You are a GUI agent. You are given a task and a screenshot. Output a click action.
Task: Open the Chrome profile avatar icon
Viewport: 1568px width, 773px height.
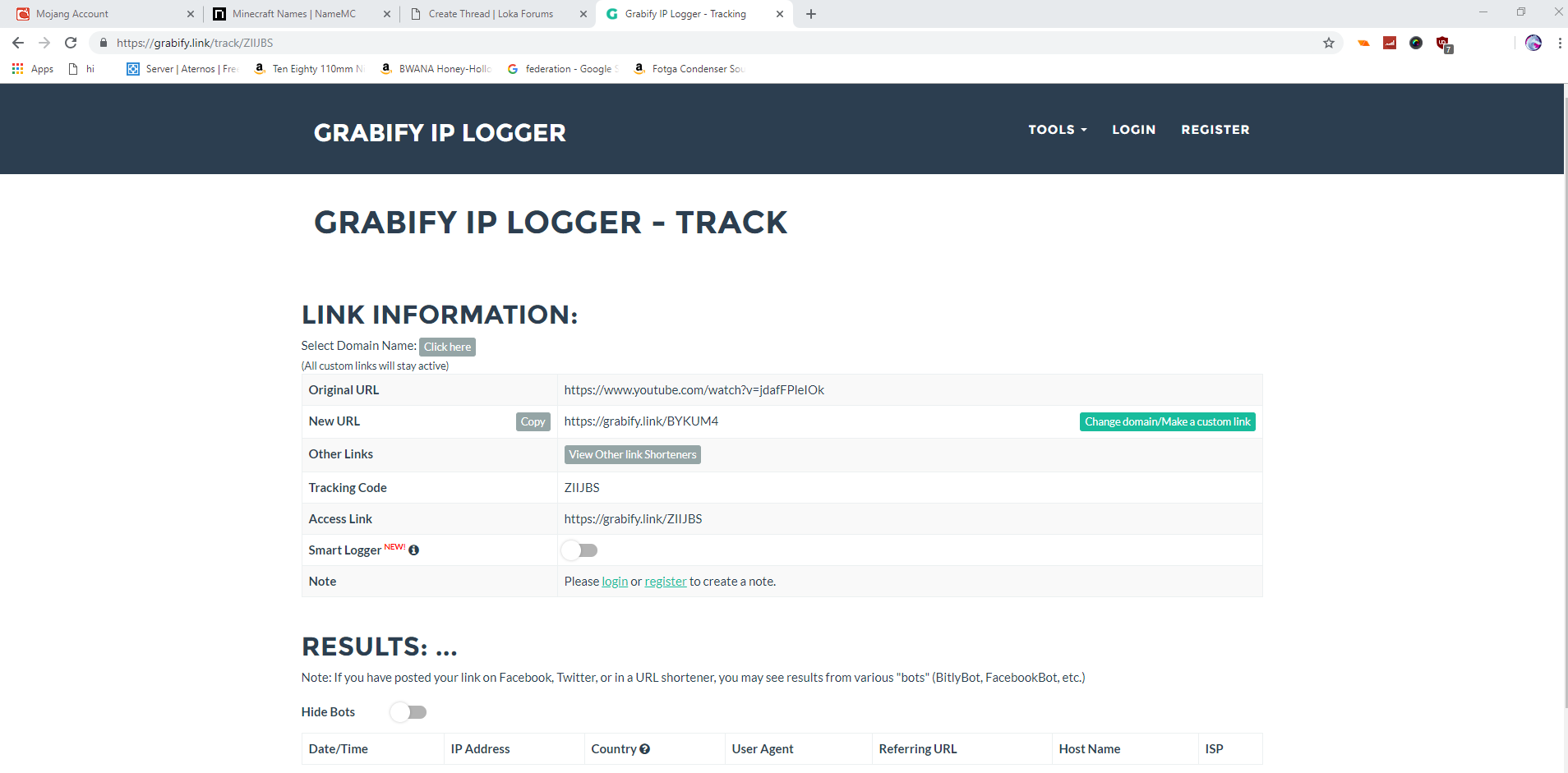[x=1533, y=43]
